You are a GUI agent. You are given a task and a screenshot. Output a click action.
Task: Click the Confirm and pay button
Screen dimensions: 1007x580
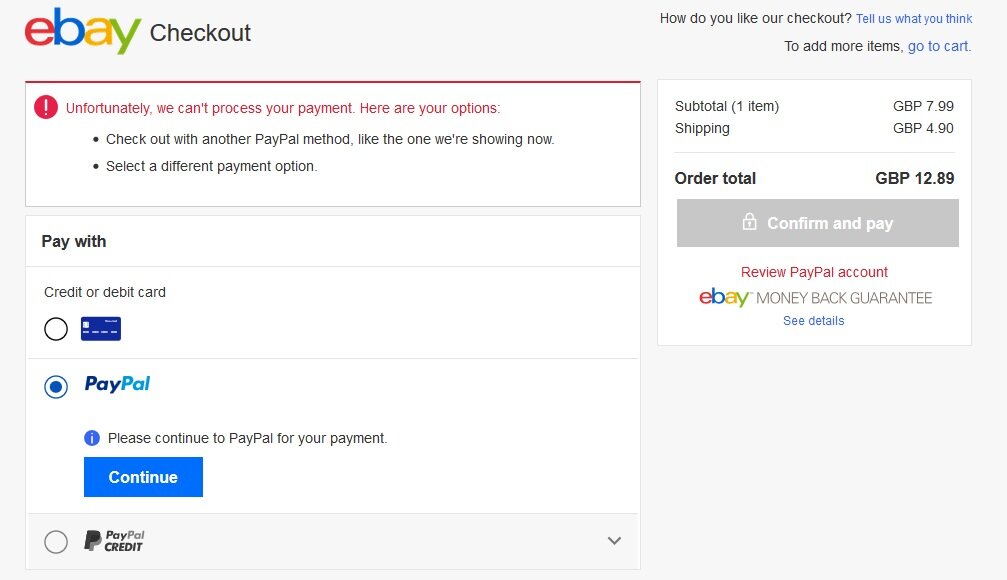(818, 223)
